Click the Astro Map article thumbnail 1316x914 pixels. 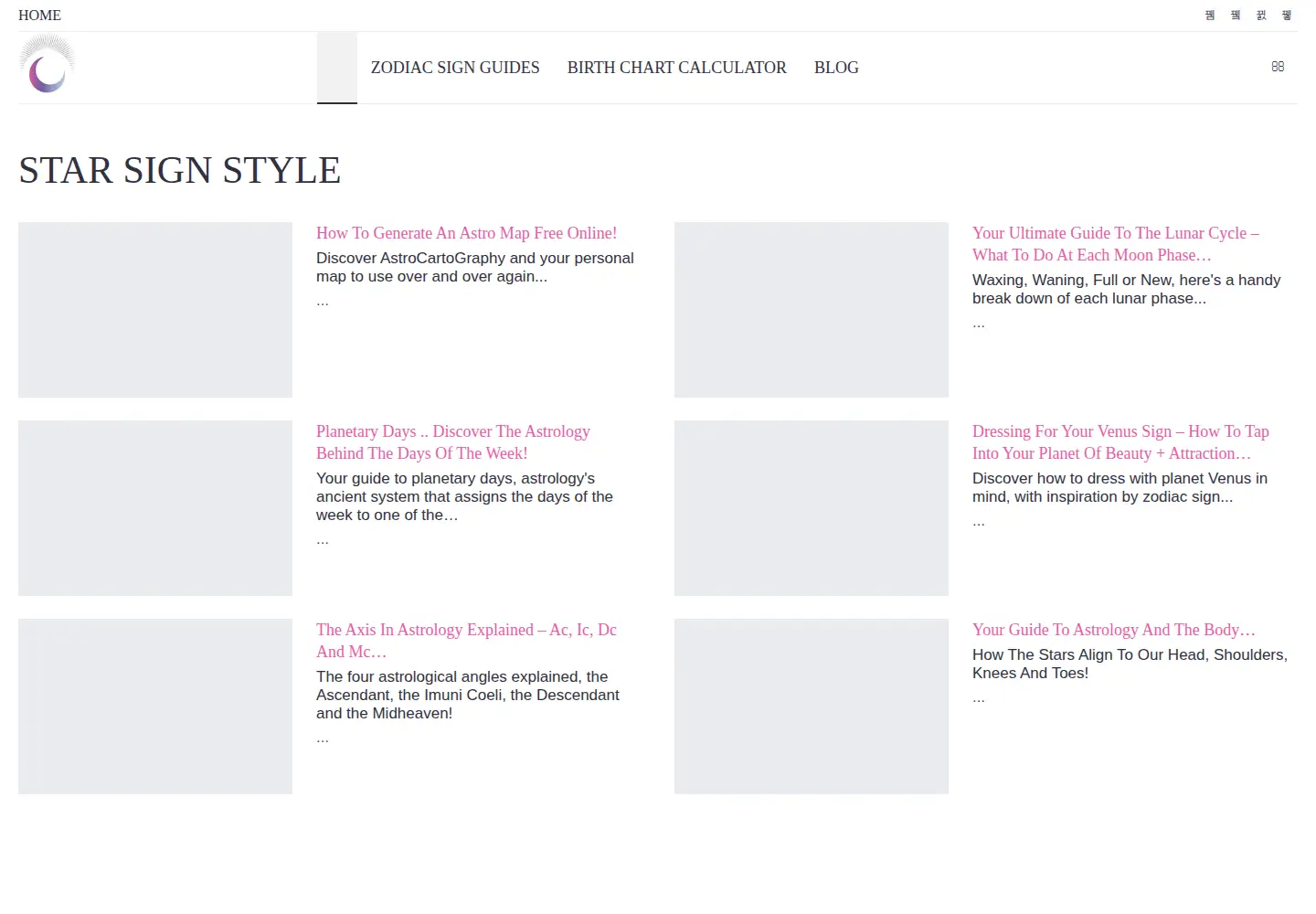pyautogui.click(x=155, y=310)
